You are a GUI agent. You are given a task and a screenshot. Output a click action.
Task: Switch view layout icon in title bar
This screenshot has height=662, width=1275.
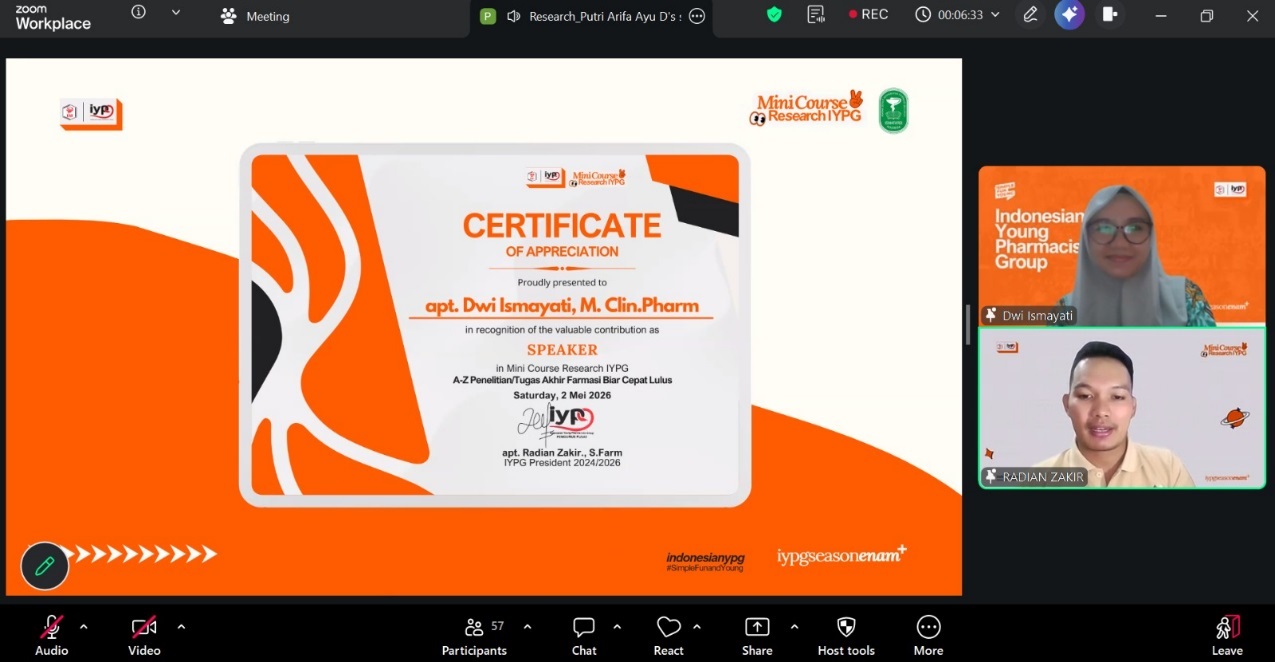pyautogui.click(x=1109, y=15)
